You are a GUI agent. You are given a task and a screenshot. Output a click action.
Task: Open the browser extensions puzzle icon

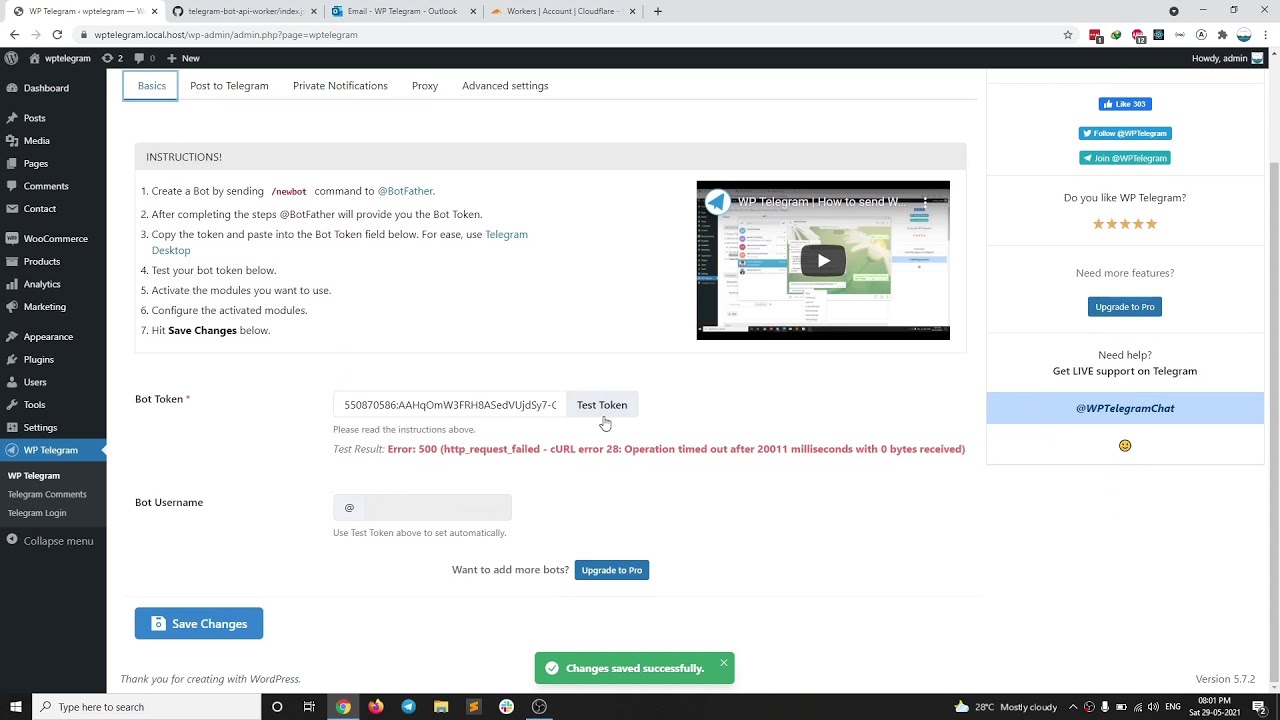pyautogui.click(x=1222, y=35)
